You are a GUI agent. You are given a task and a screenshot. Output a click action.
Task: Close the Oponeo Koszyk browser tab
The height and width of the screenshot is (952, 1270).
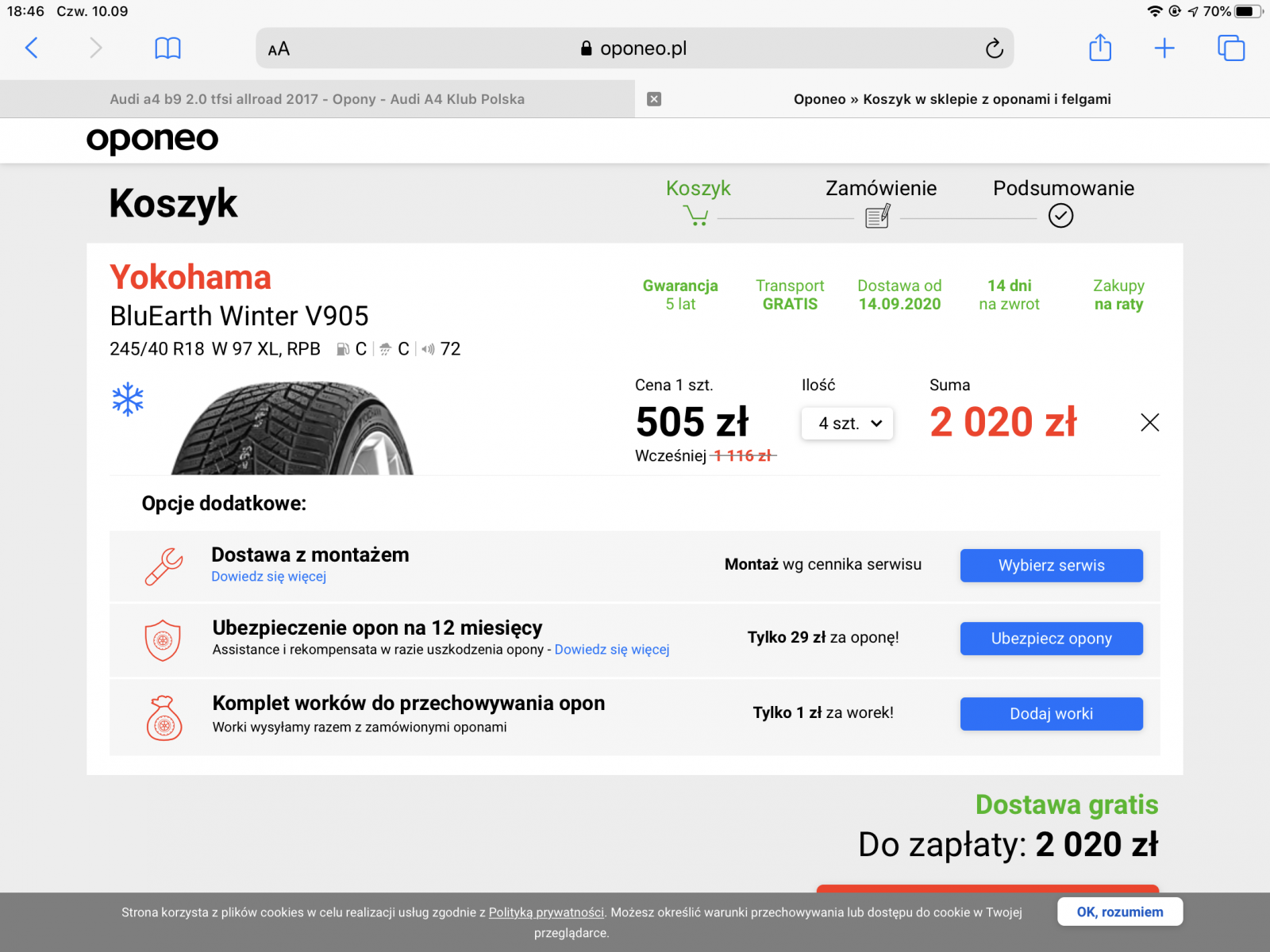654,99
